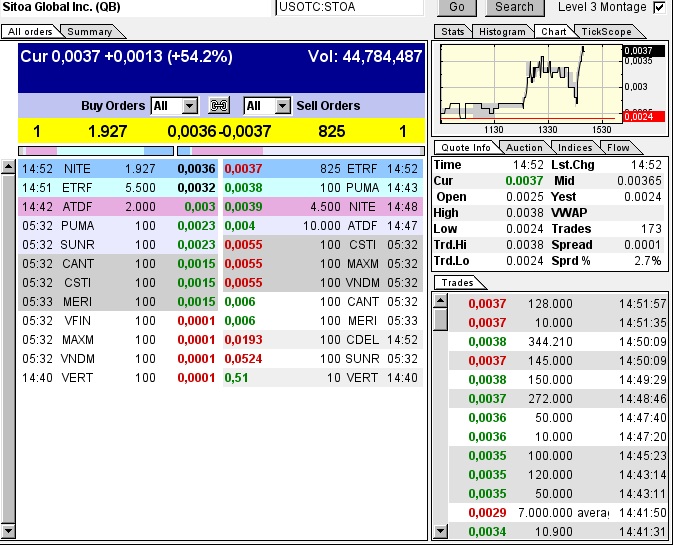Open the Sell Orders filter dropdown
The width and height of the screenshot is (675, 546).
click(x=282, y=106)
